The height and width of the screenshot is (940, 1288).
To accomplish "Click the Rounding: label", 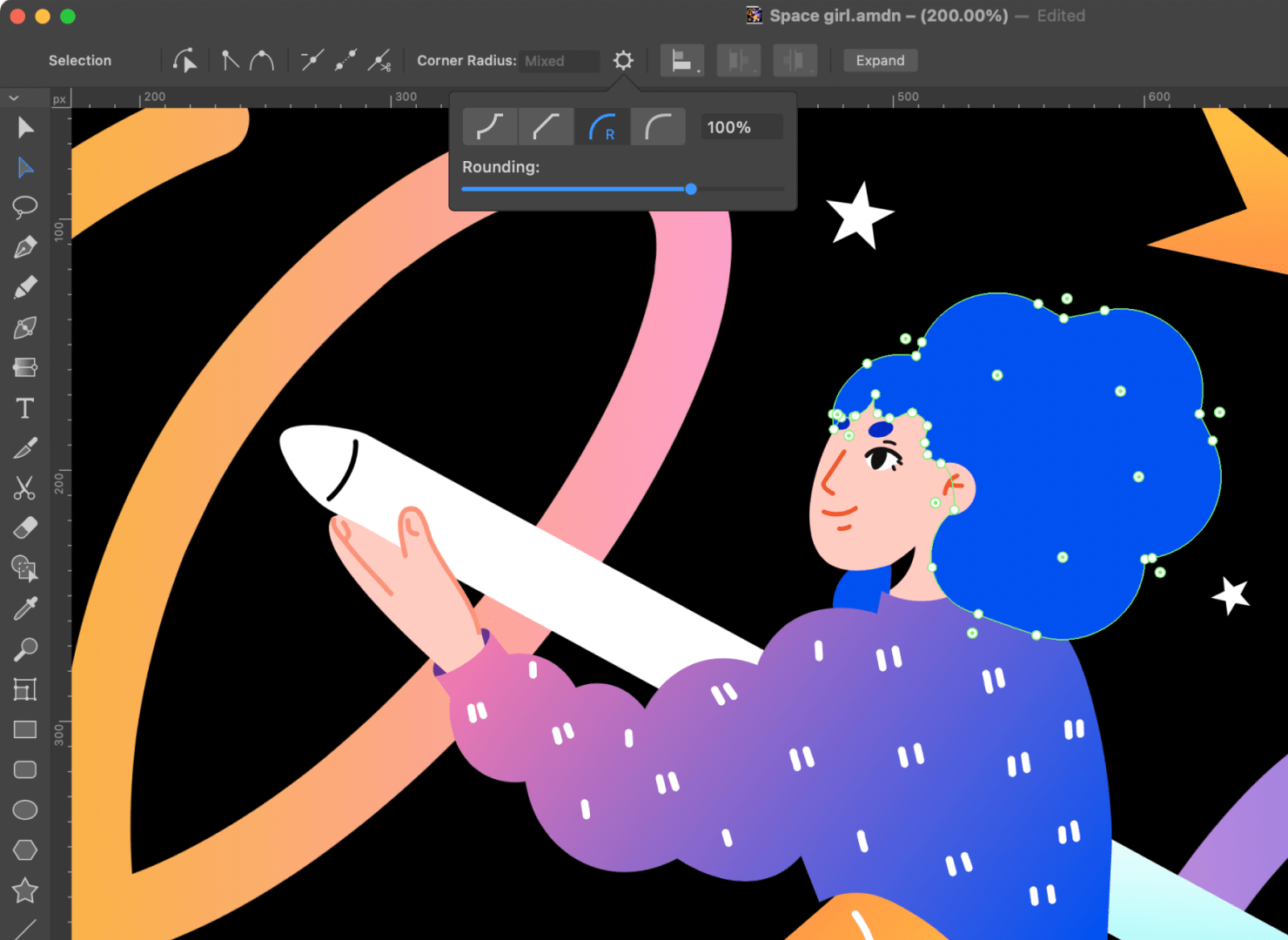I will [501, 166].
